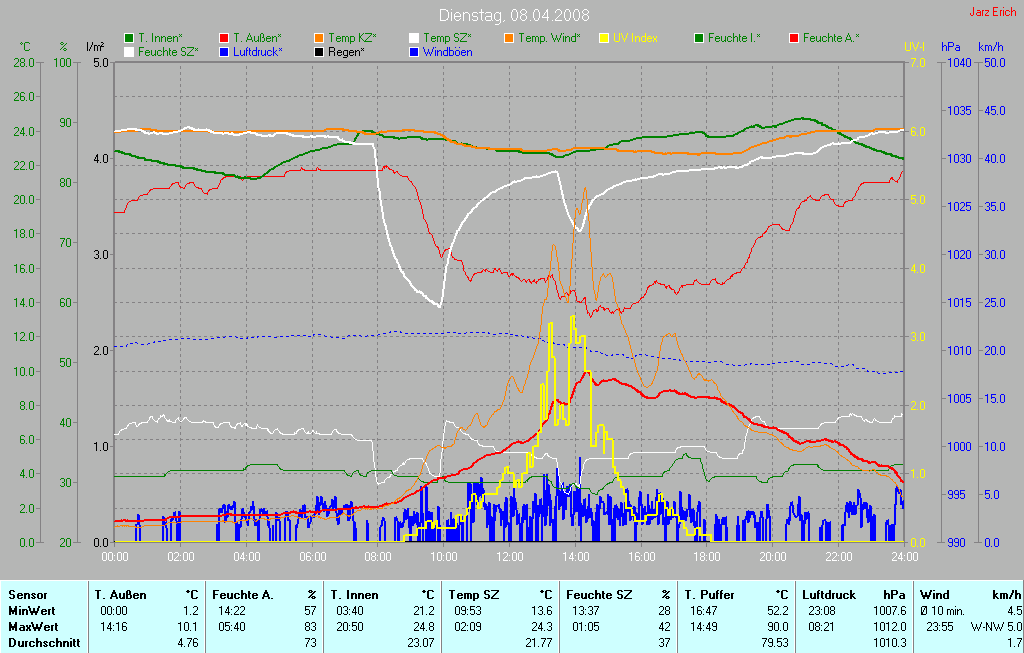Click the Feuchte SZ legend label
The width and height of the screenshot is (1024, 653).
[168, 51]
